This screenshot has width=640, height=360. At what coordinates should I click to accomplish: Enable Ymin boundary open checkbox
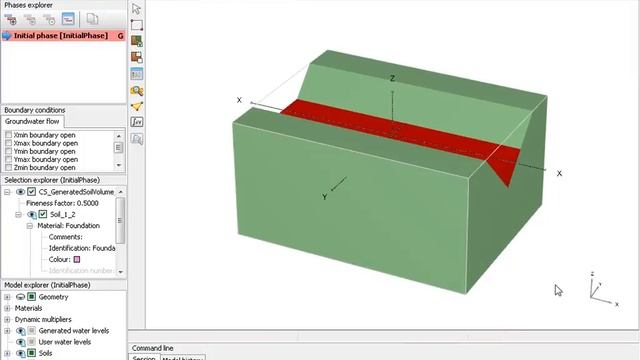(8, 151)
